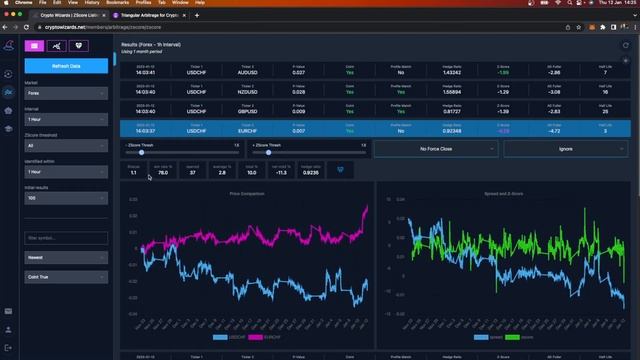The image size is (640, 360).
Task: Select the USDCHF GBPUSD result row
Action: click(x=375, y=109)
